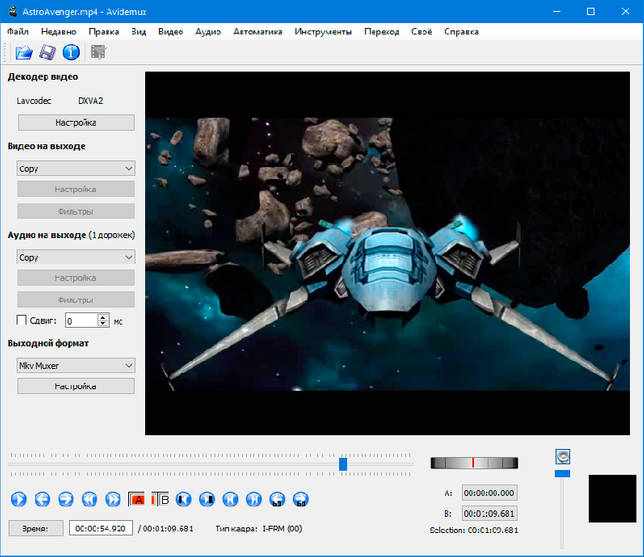This screenshot has height=557, width=644.
Task: Step forward one frame
Action: (x=66, y=499)
